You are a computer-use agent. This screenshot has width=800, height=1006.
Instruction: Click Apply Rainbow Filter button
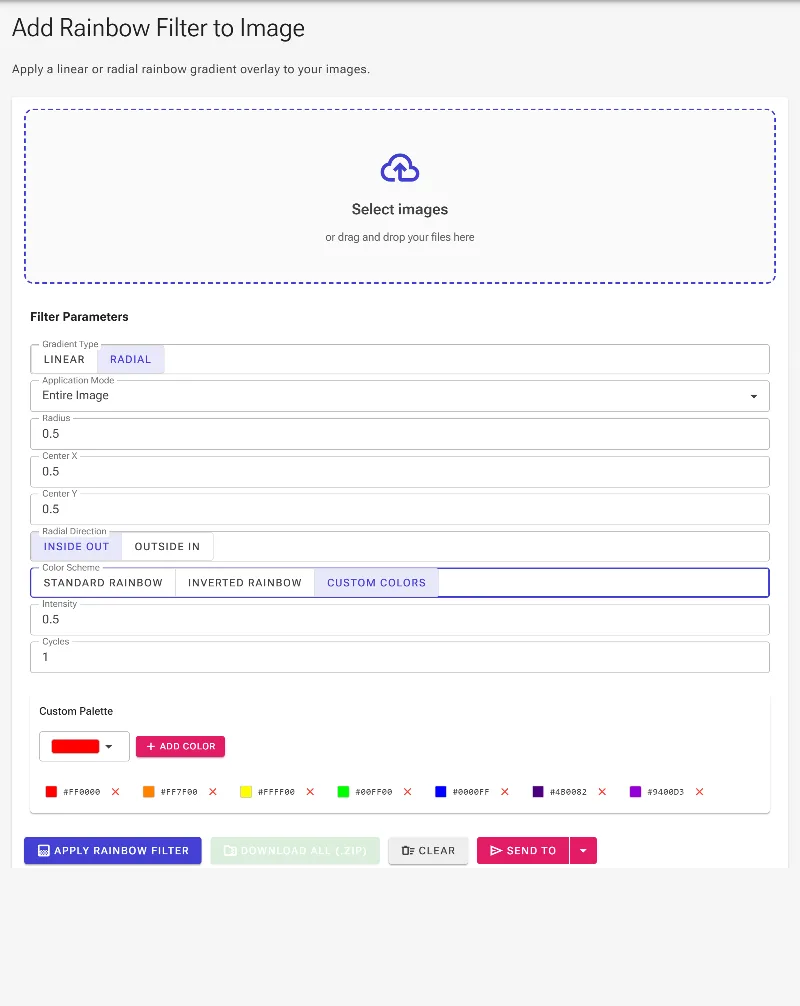[x=113, y=851]
